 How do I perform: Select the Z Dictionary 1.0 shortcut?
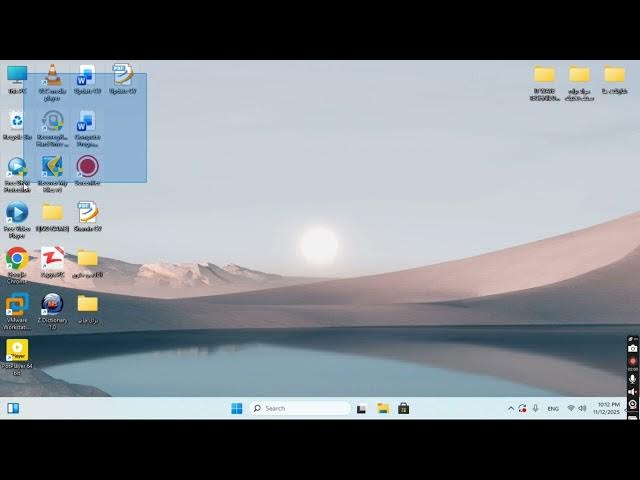point(52,311)
